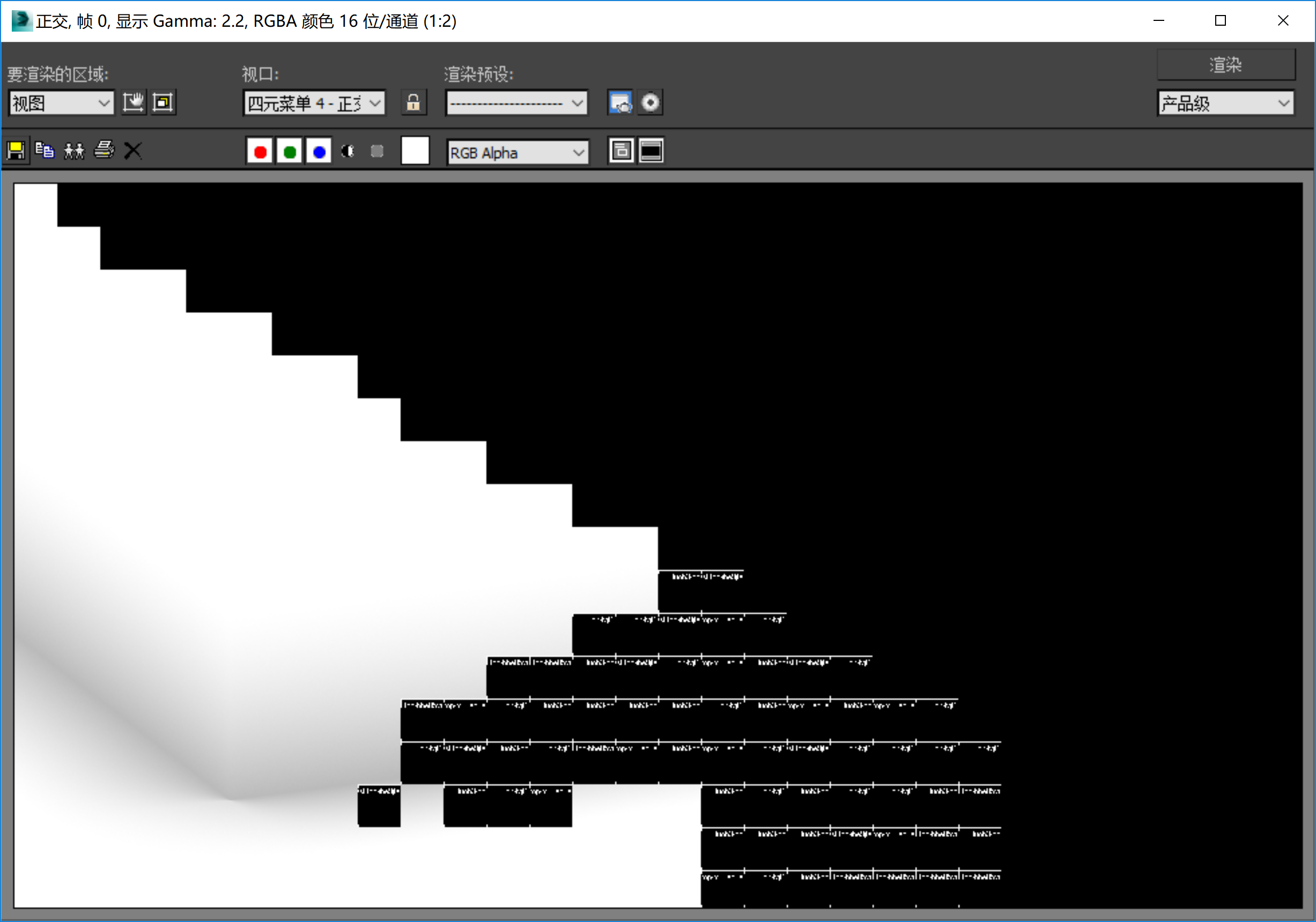Open the RGB Alpha channel dropdown
This screenshot has height=922, width=1316.
point(517,153)
